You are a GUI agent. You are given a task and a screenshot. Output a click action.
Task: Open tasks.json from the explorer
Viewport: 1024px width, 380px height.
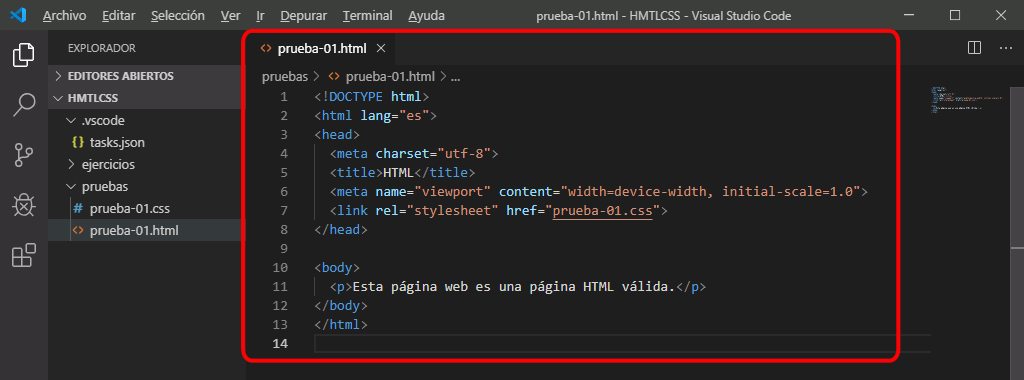tap(118, 142)
